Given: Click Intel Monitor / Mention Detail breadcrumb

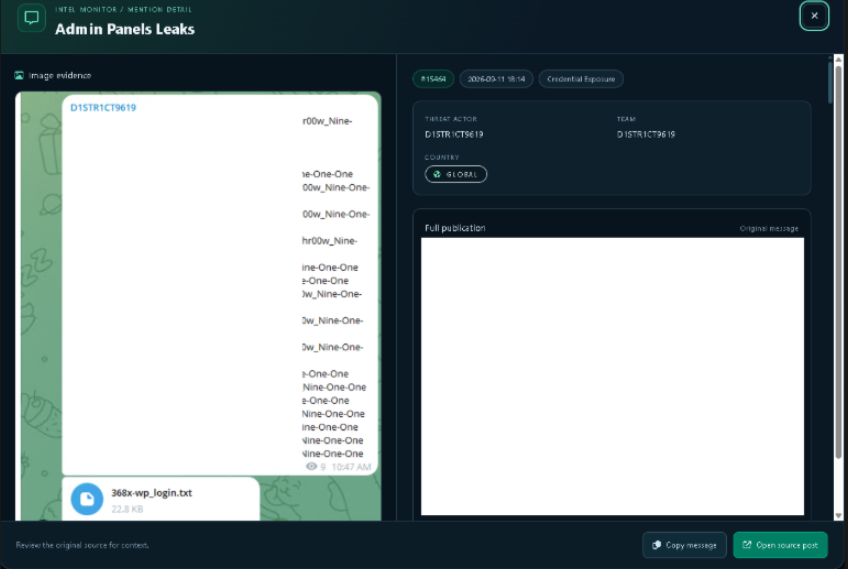Looking at the screenshot, I should (123, 9).
